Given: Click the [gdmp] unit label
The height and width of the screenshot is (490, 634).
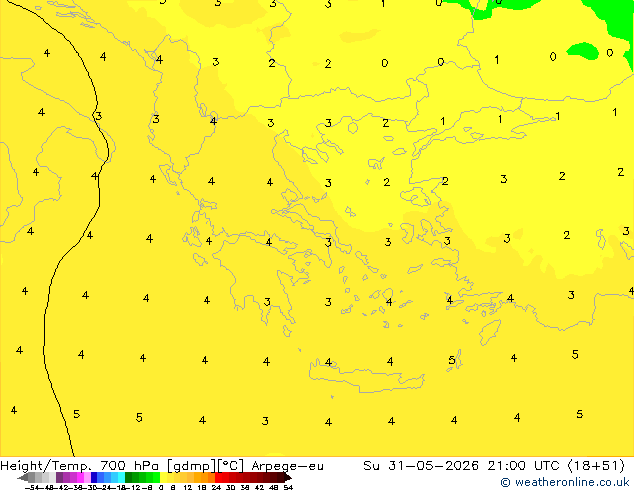Looking at the screenshot, I should pos(192,466).
